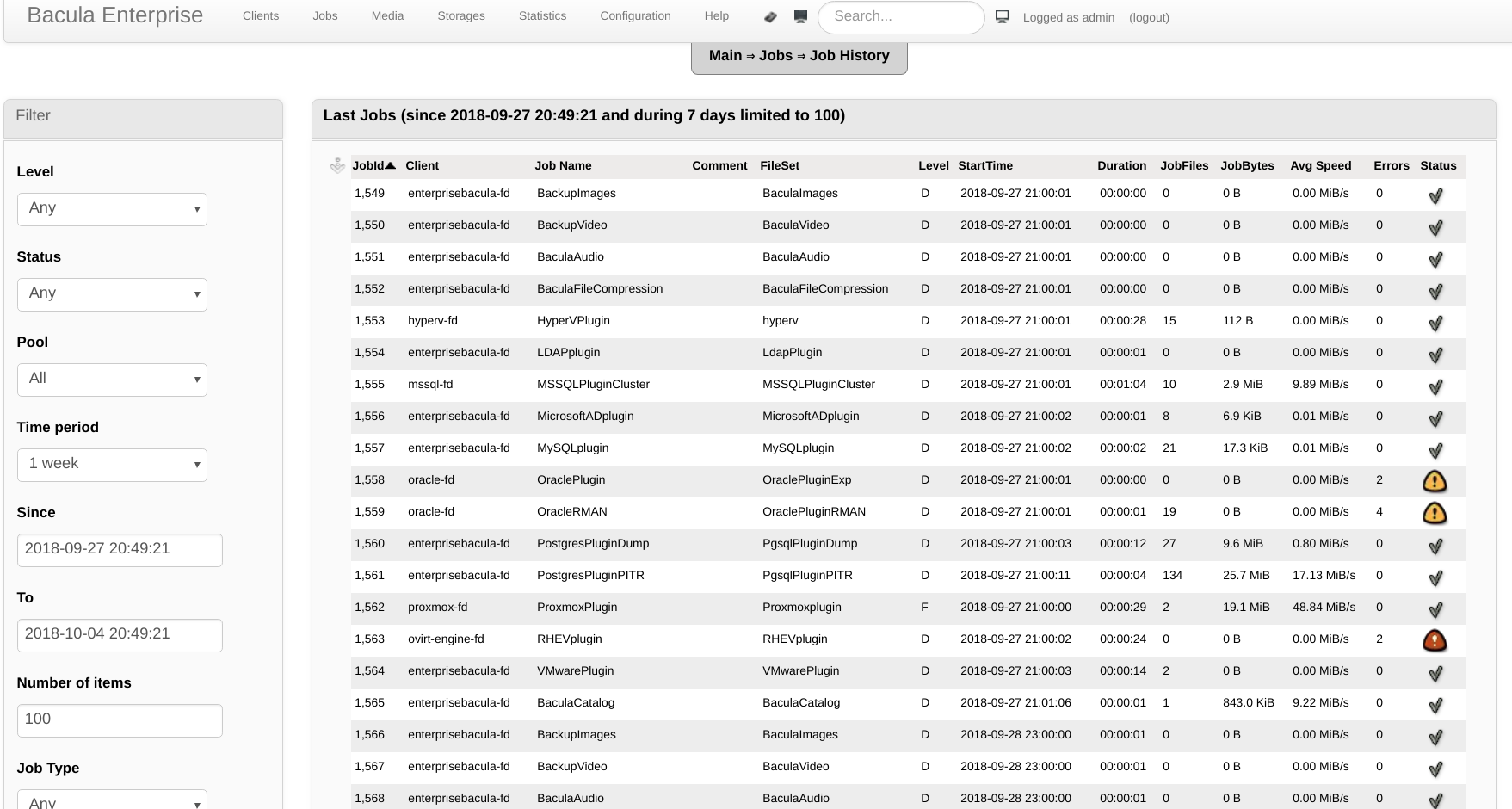This screenshot has width=1512, height=809.
Task: Open the Clients menu
Action: point(261,16)
